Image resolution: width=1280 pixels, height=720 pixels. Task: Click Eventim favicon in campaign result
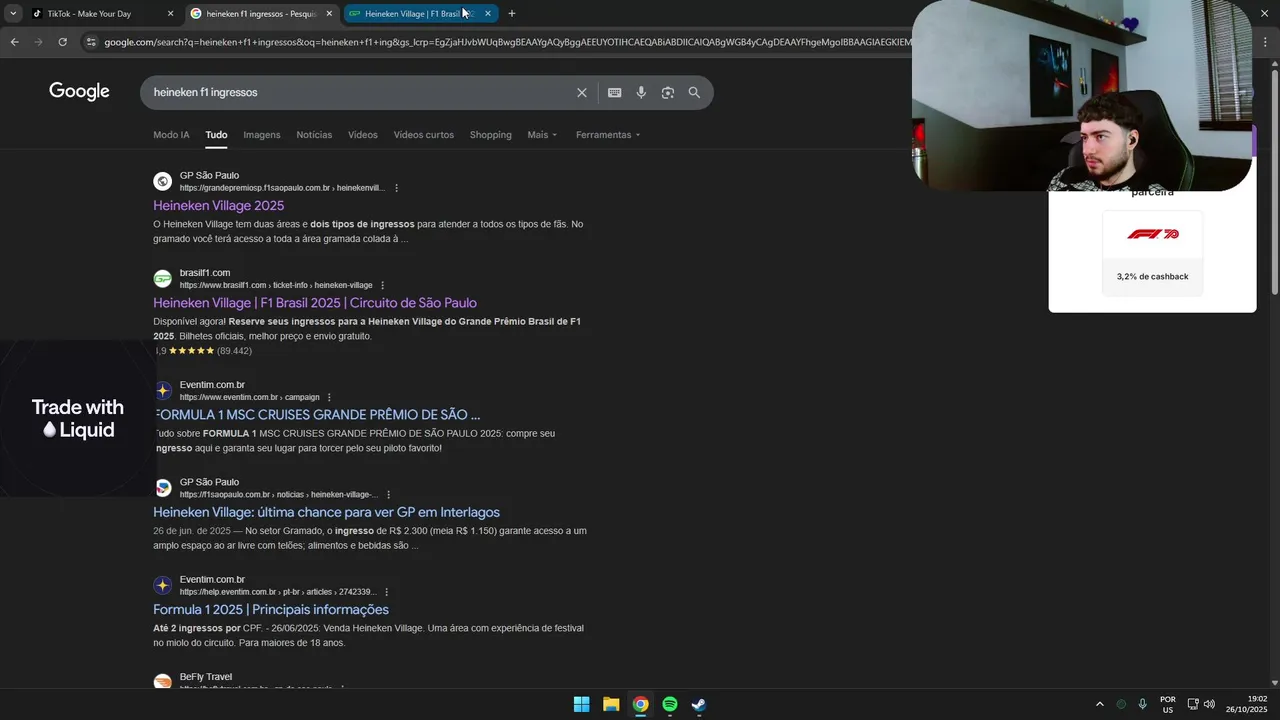pos(163,390)
